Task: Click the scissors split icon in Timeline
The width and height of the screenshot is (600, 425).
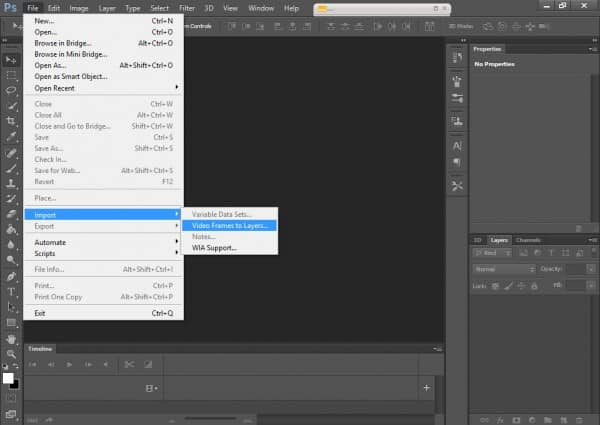Action: coord(129,365)
